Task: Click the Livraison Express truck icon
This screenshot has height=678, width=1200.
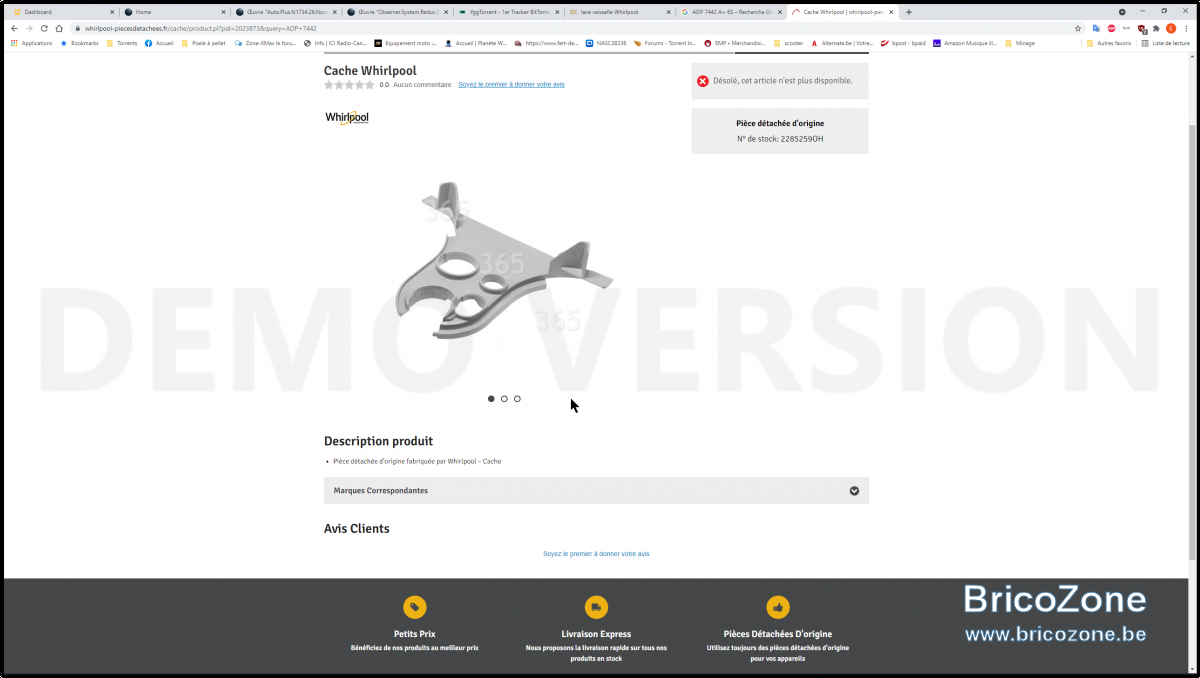Action: (596, 607)
